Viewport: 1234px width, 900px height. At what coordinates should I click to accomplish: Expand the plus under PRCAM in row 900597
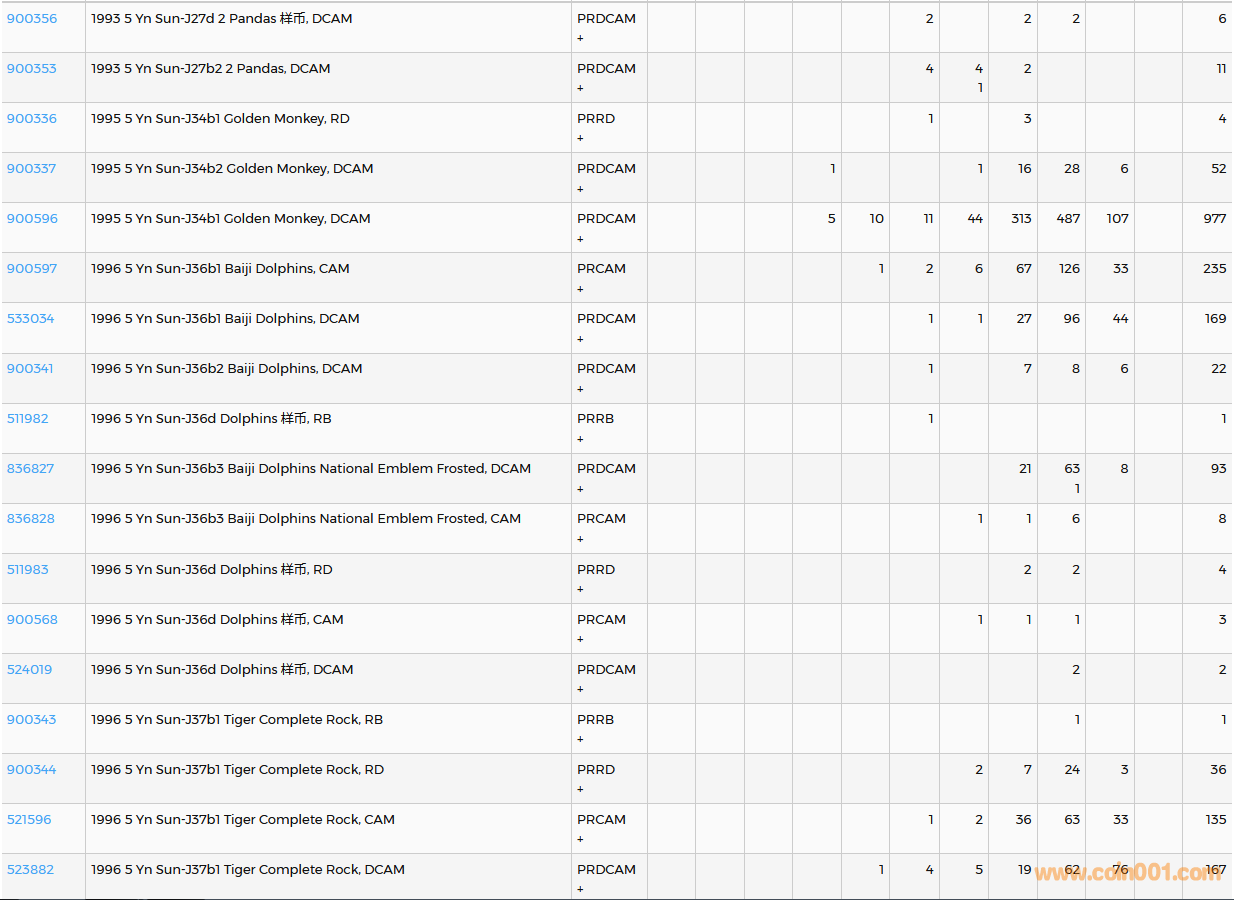click(580, 289)
